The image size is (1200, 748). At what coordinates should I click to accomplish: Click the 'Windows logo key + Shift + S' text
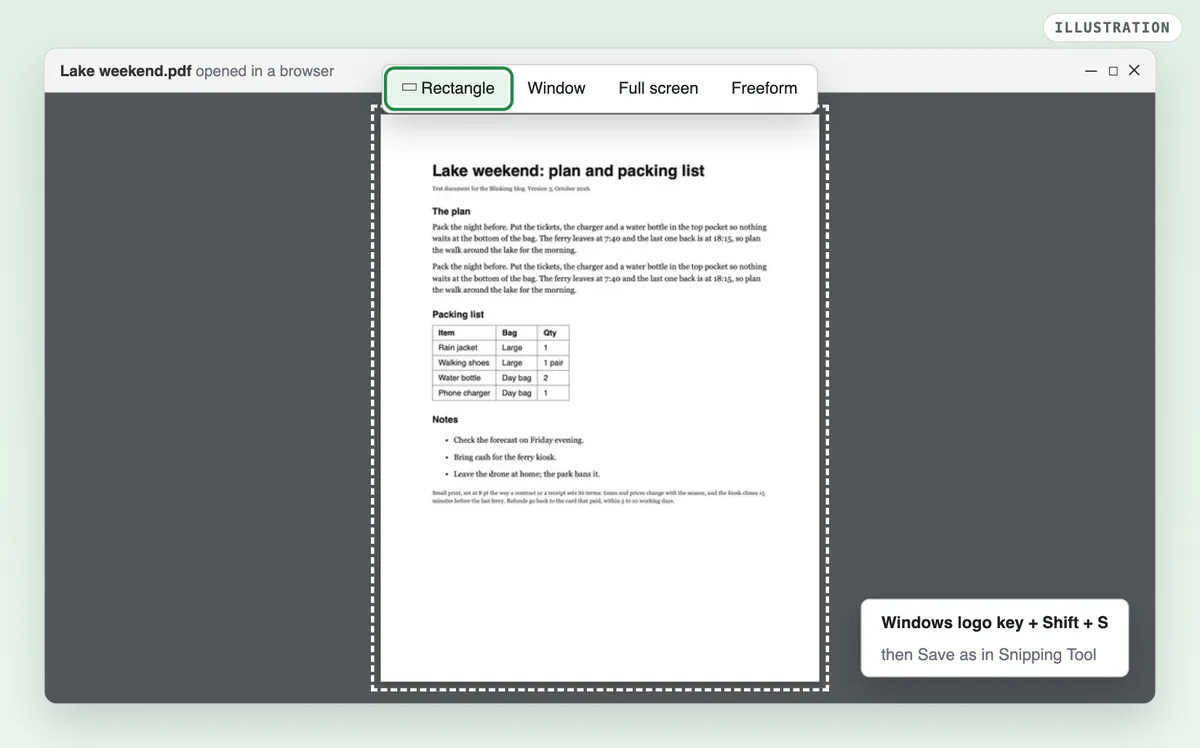point(994,622)
